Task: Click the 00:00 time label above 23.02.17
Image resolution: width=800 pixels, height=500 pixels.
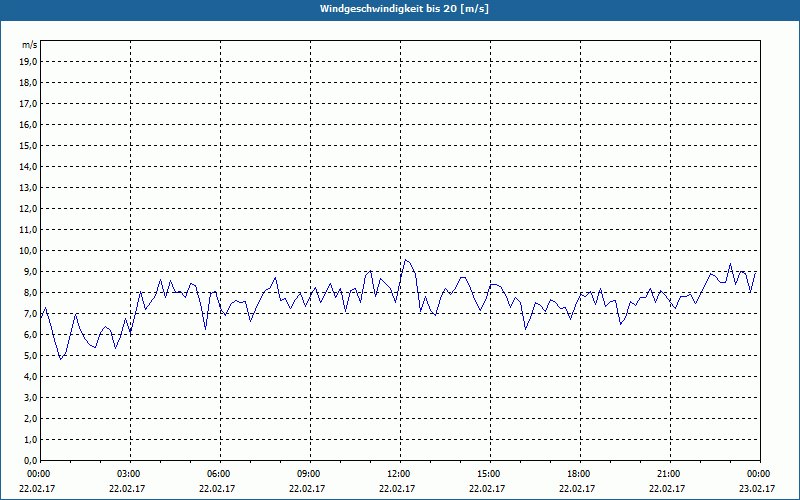Action: 759,474
